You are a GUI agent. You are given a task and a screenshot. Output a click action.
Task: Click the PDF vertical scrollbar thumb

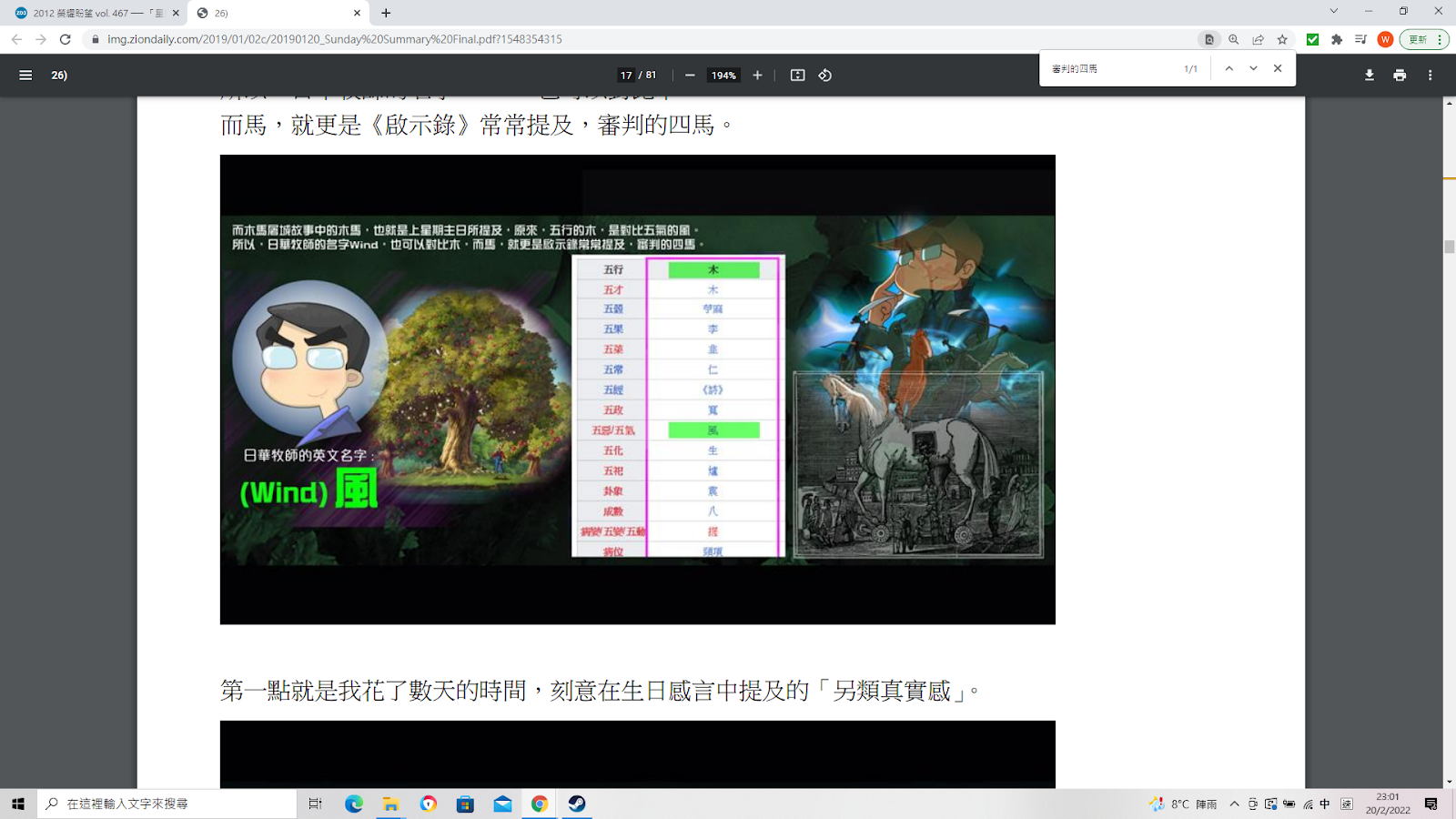1449,247
